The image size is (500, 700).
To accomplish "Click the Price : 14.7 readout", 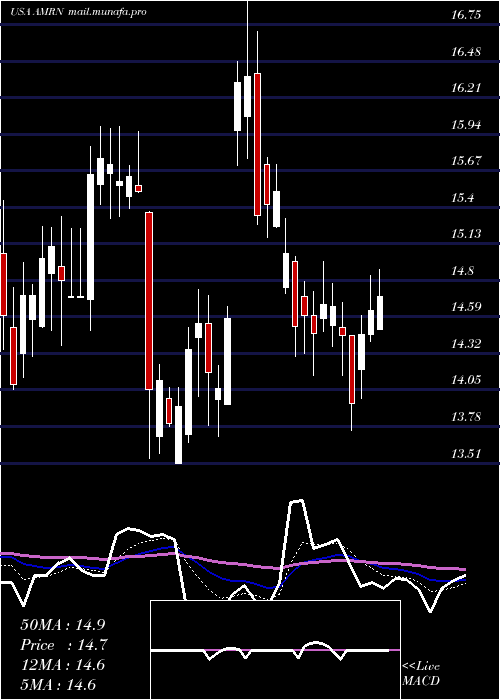I will coord(64,645).
